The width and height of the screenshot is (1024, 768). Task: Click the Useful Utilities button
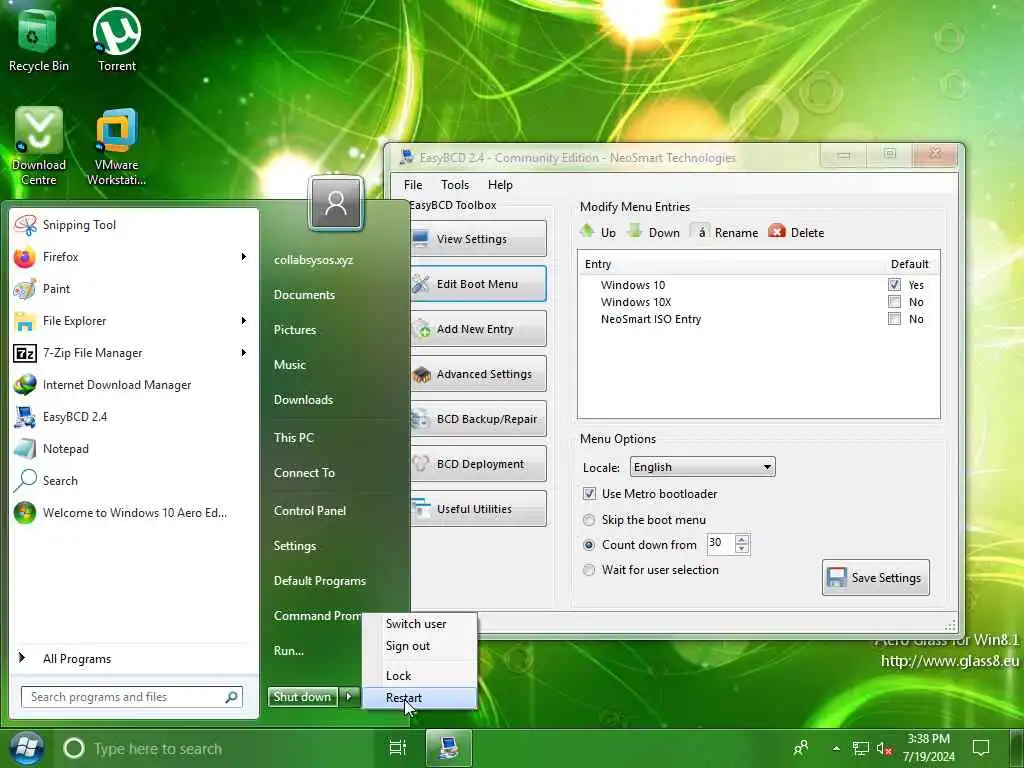coord(478,509)
